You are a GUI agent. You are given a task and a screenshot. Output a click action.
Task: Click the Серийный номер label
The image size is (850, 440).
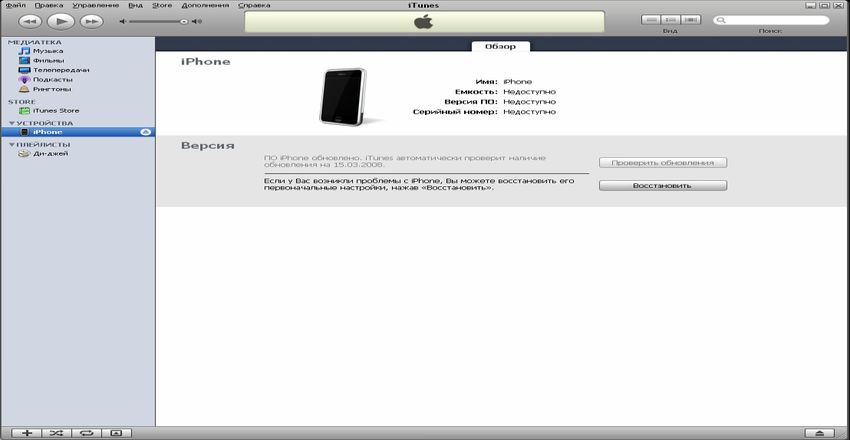tap(455, 112)
